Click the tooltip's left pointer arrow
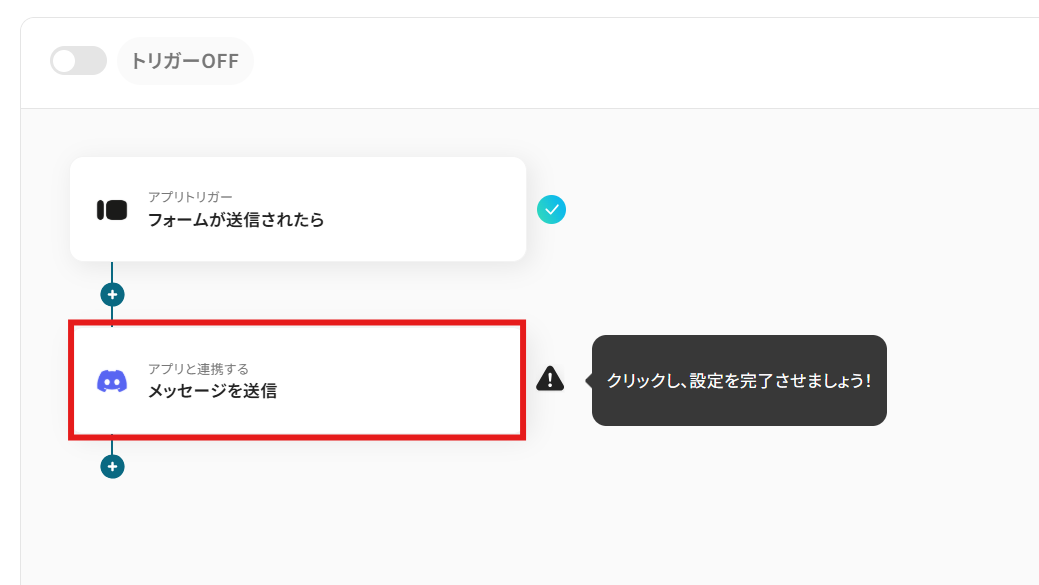 click(x=588, y=380)
